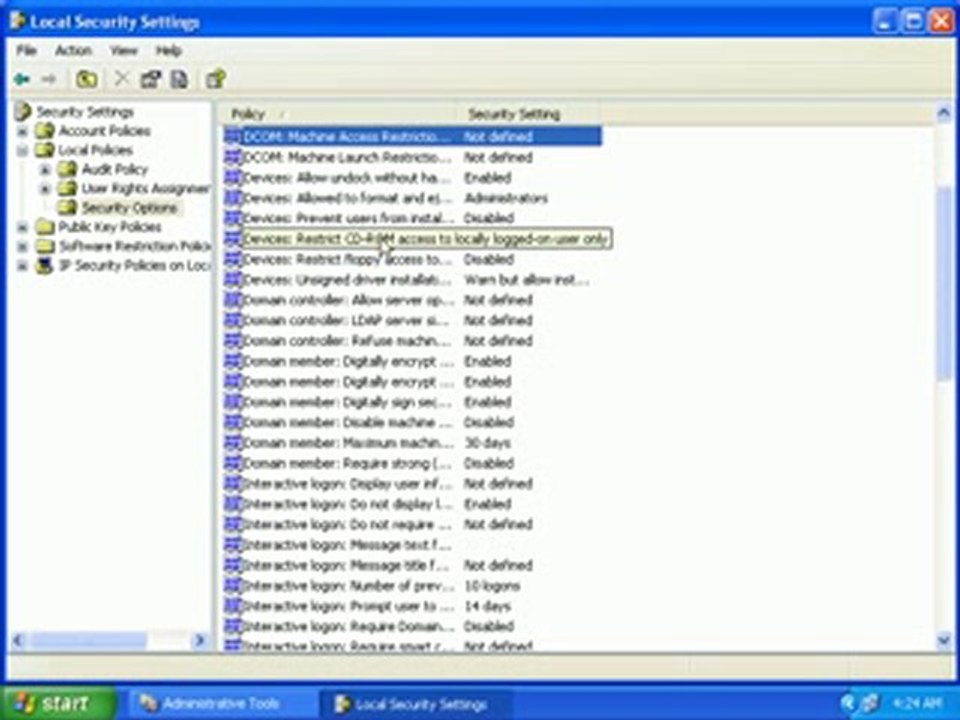The width and height of the screenshot is (960, 720).
Task: Go back with the toolbar back arrow
Action: point(22,79)
